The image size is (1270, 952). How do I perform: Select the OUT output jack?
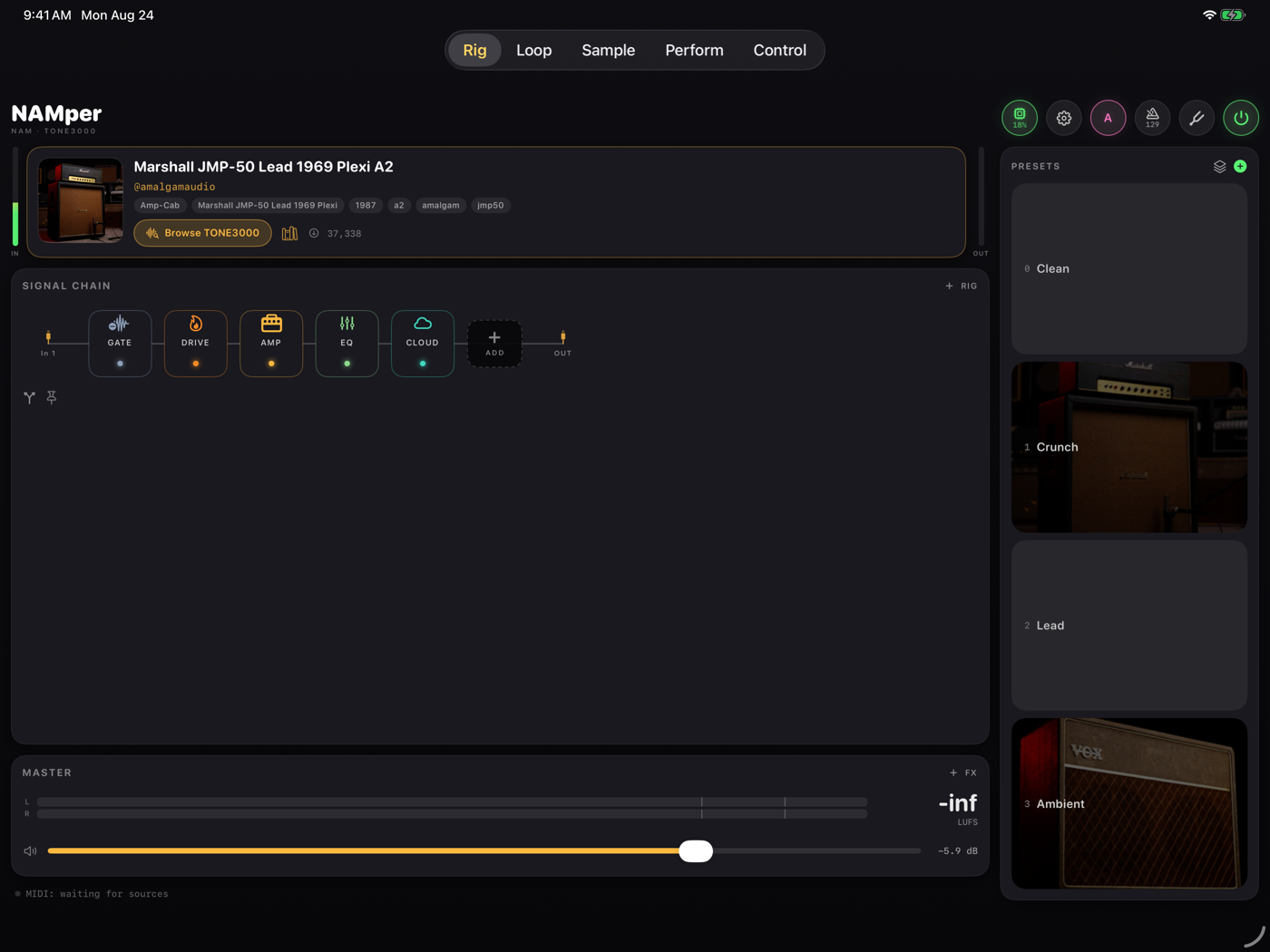click(562, 343)
